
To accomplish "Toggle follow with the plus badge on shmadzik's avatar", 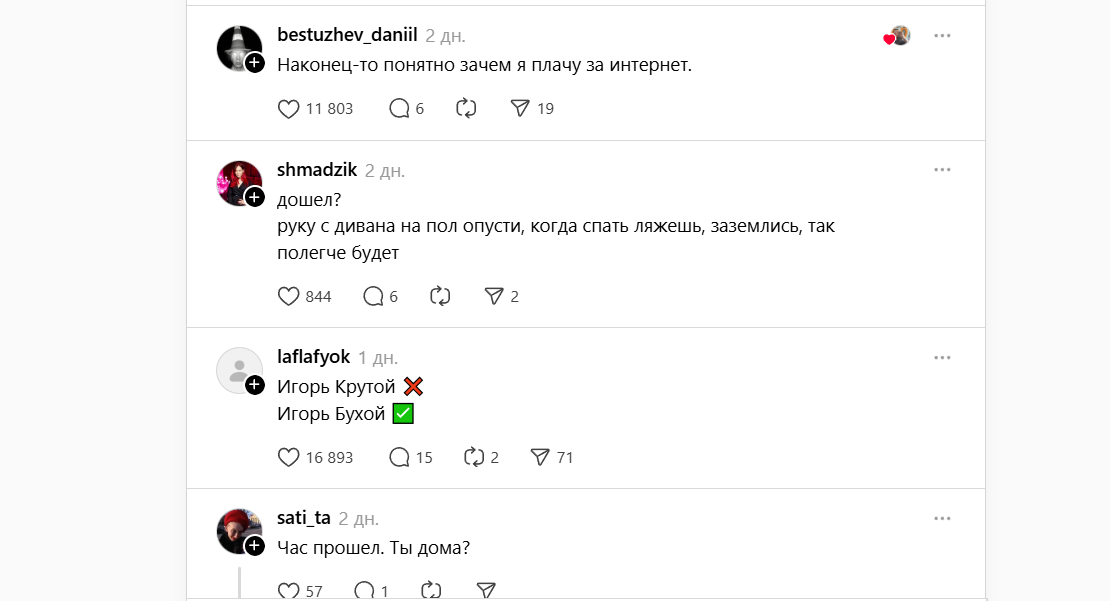I will click(x=253, y=197).
